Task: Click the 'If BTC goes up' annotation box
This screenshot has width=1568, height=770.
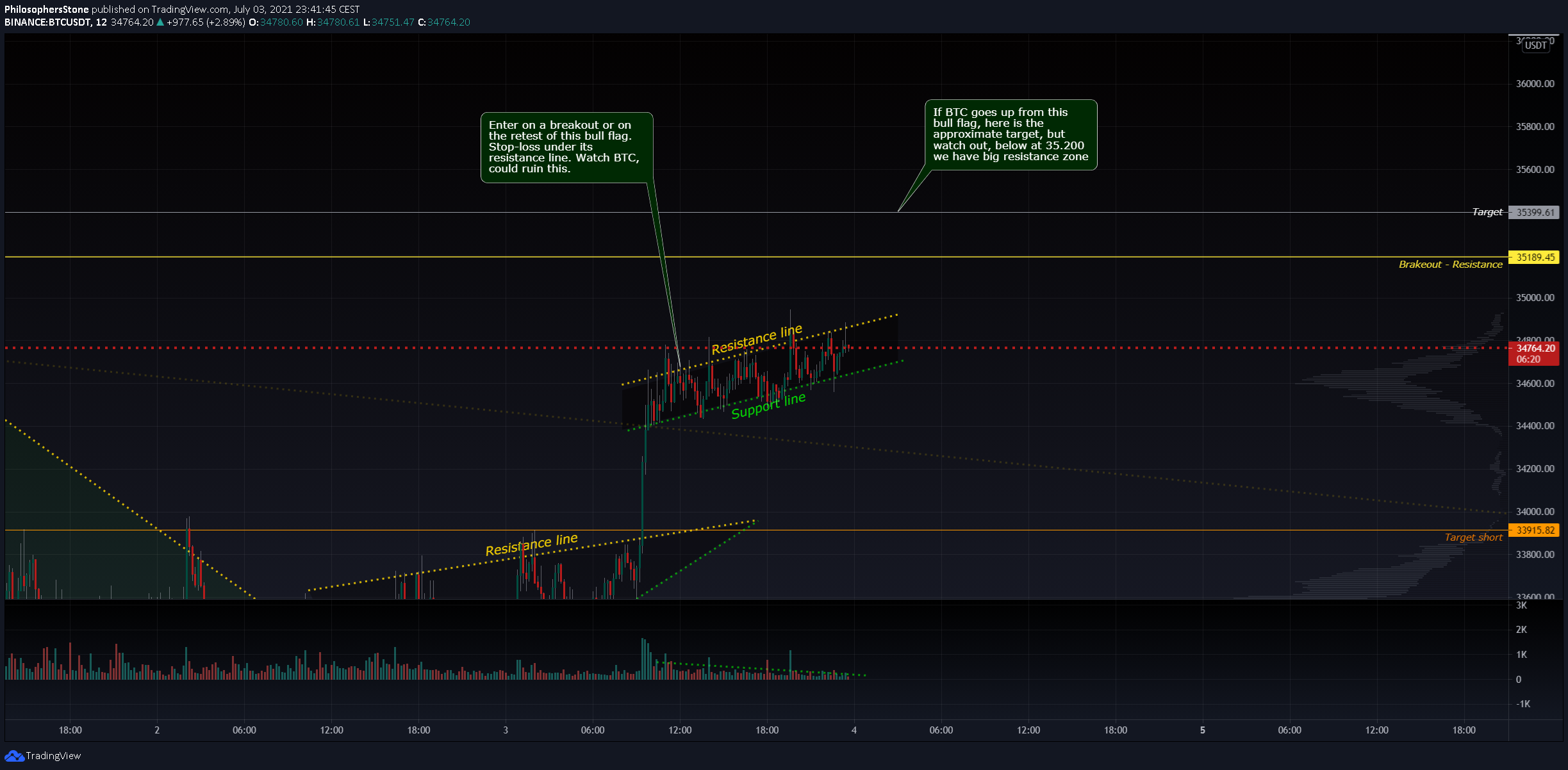Action: coord(1011,135)
